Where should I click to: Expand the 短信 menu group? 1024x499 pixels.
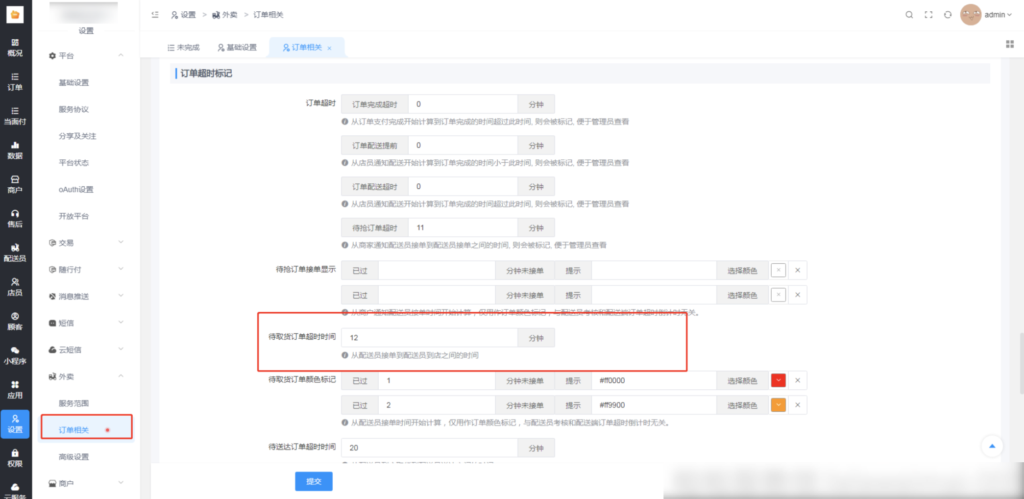(x=86, y=323)
